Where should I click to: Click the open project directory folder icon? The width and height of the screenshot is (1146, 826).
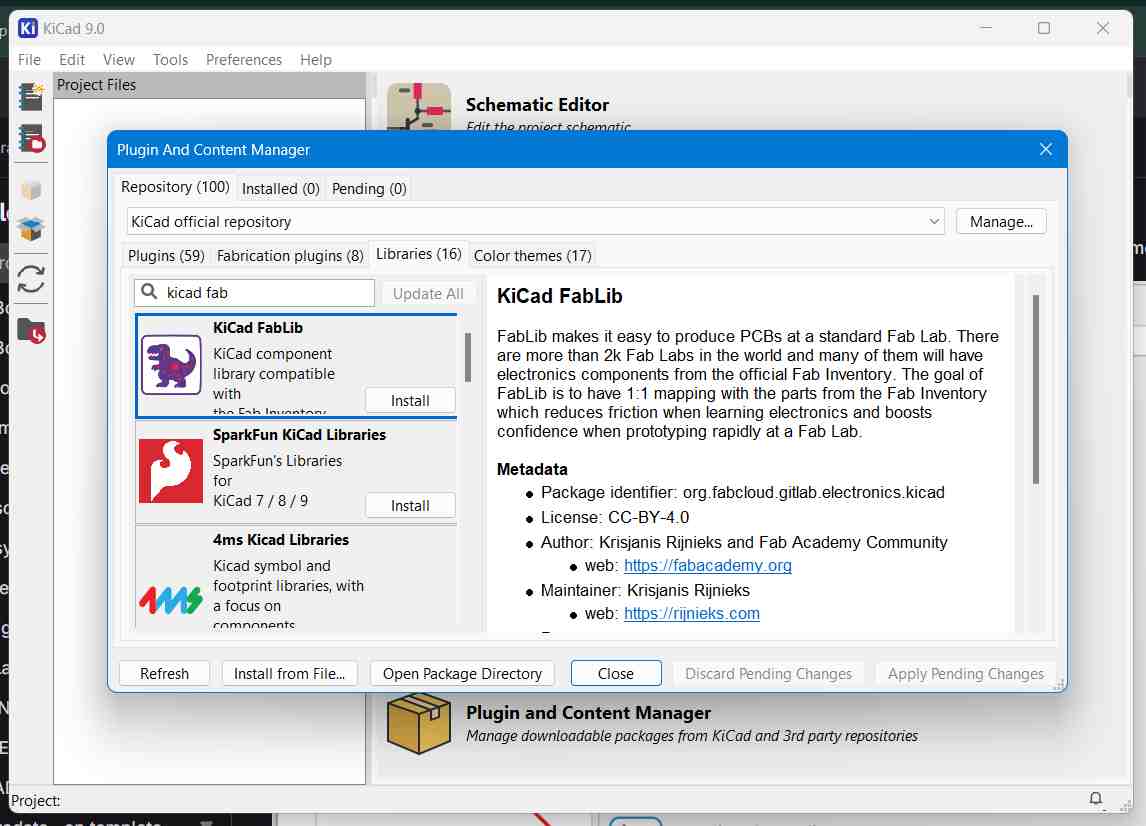31,331
